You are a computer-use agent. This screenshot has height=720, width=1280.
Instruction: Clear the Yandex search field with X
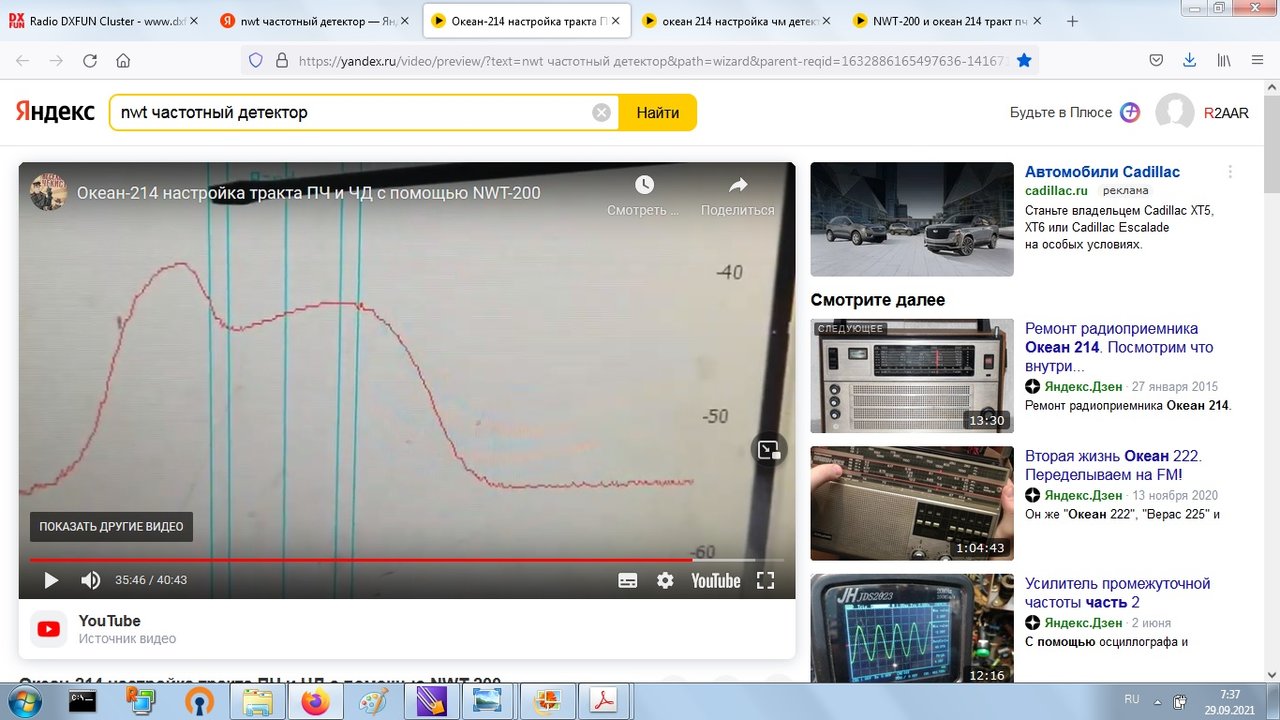tap(601, 113)
